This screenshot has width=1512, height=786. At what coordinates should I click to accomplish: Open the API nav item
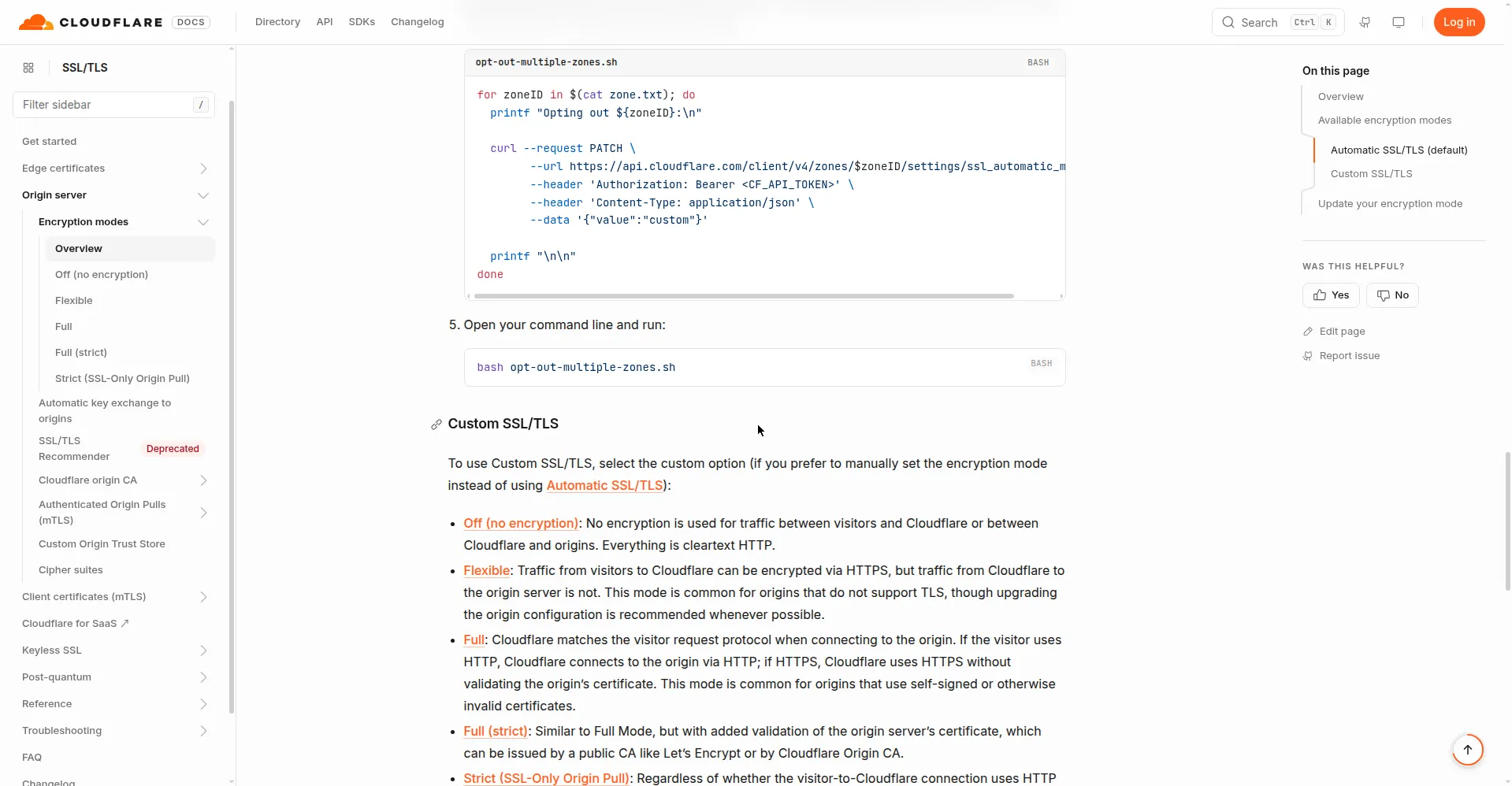click(x=325, y=22)
